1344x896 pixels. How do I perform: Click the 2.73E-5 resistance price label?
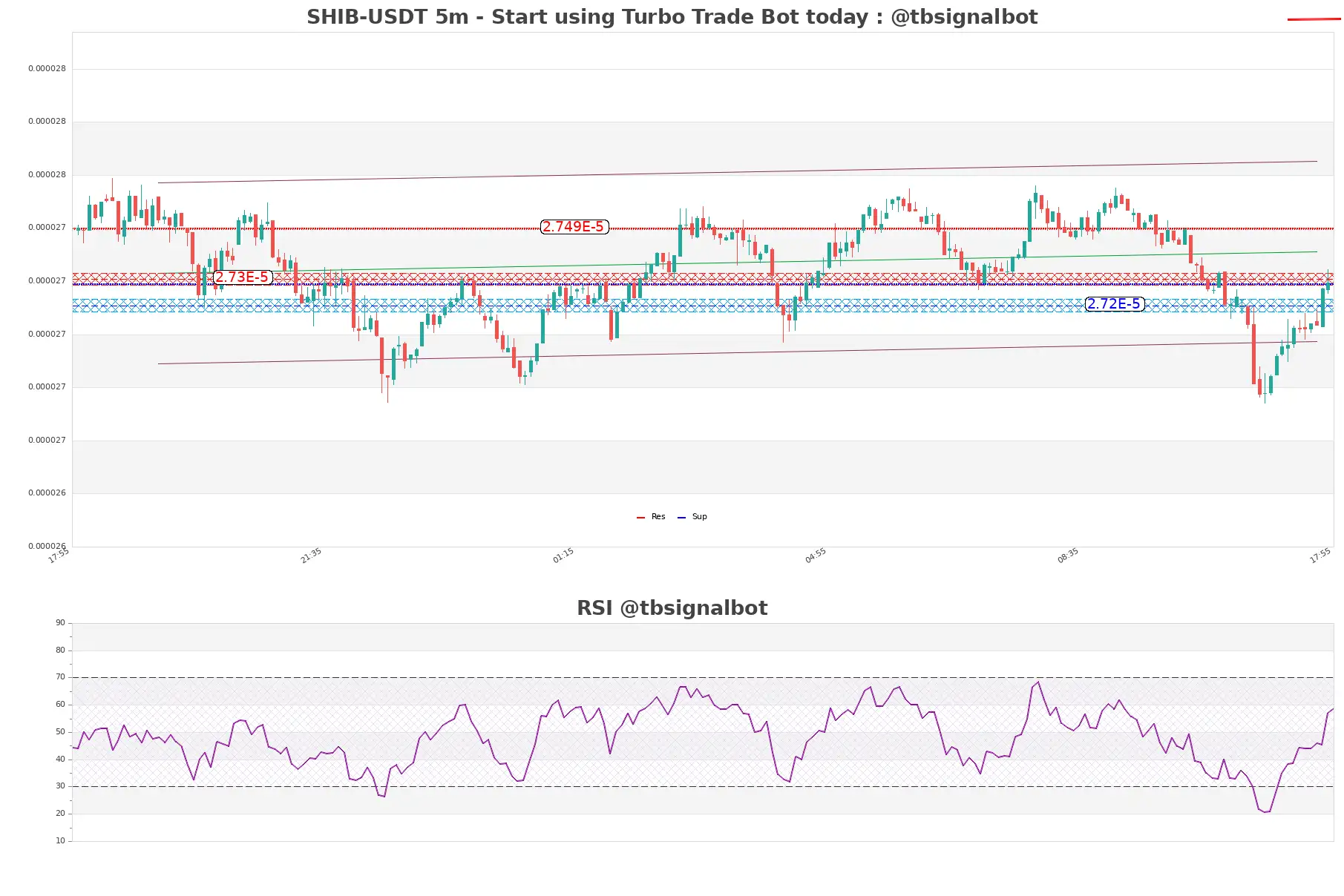(x=243, y=277)
